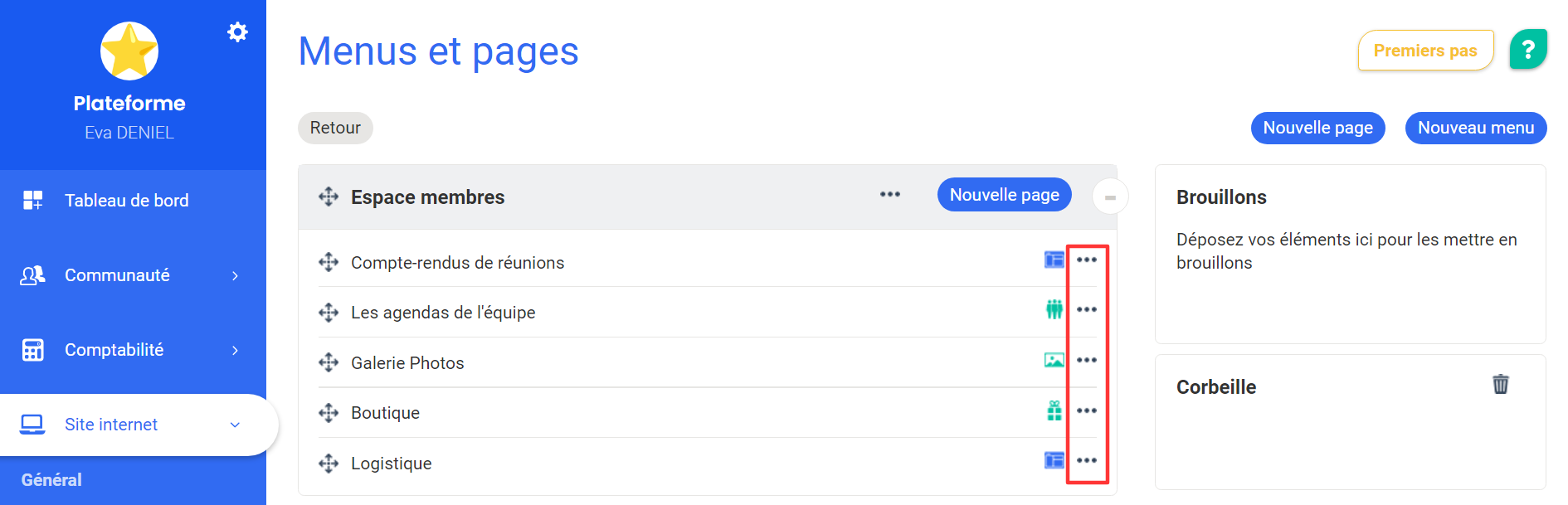
Task: Click move handle beside Galerie Photos
Action: (x=329, y=362)
